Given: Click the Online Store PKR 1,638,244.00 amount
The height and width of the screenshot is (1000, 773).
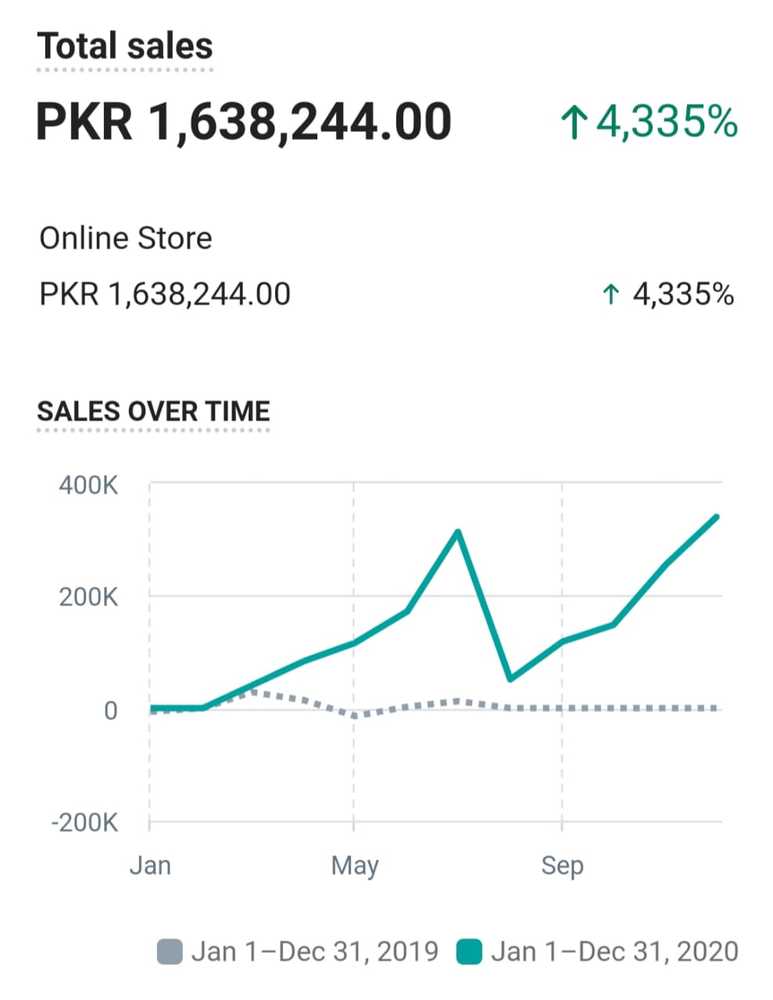Looking at the screenshot, I should click(165, 294).
